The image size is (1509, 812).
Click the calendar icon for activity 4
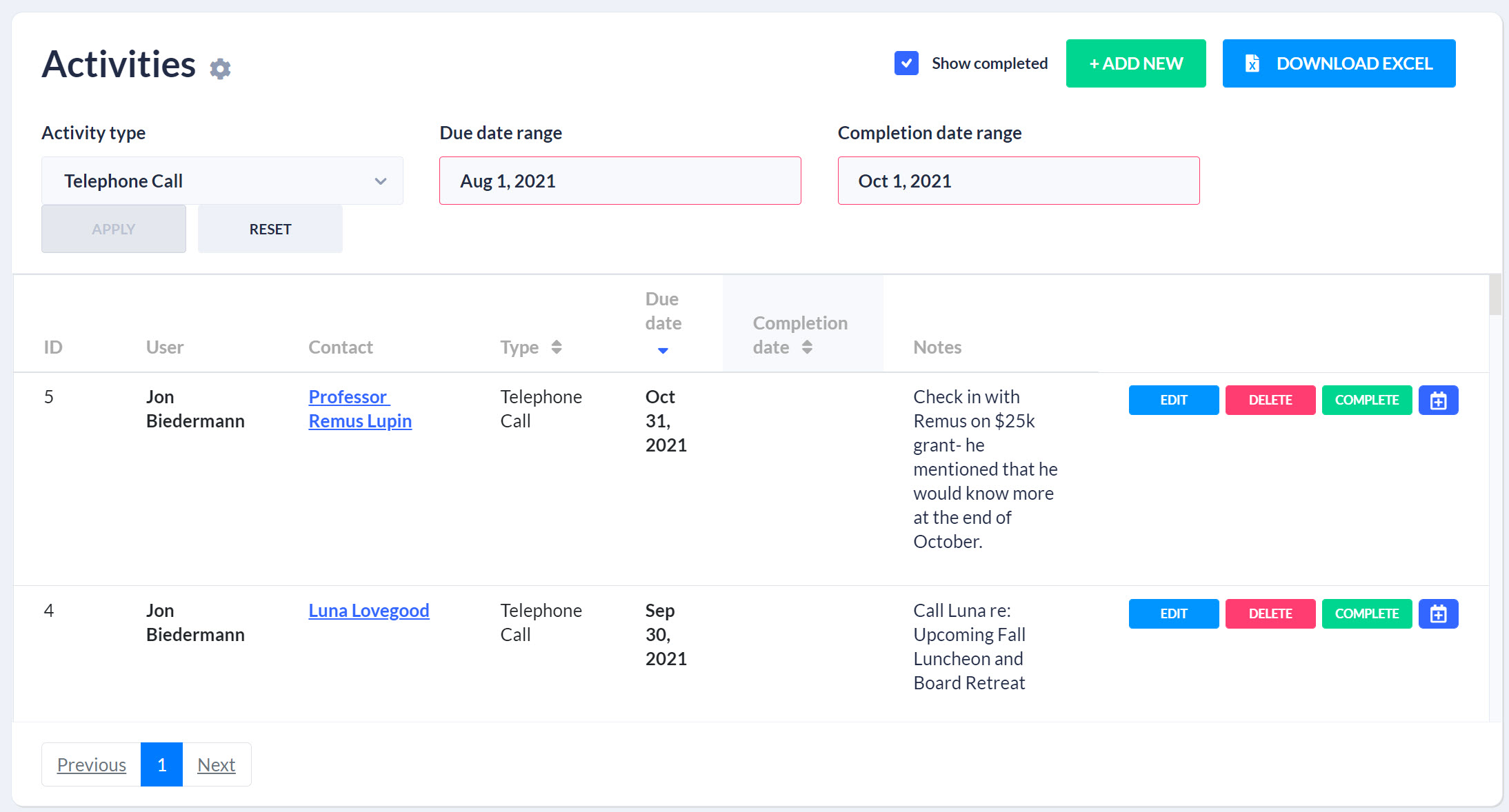(x=1438, y=613)
